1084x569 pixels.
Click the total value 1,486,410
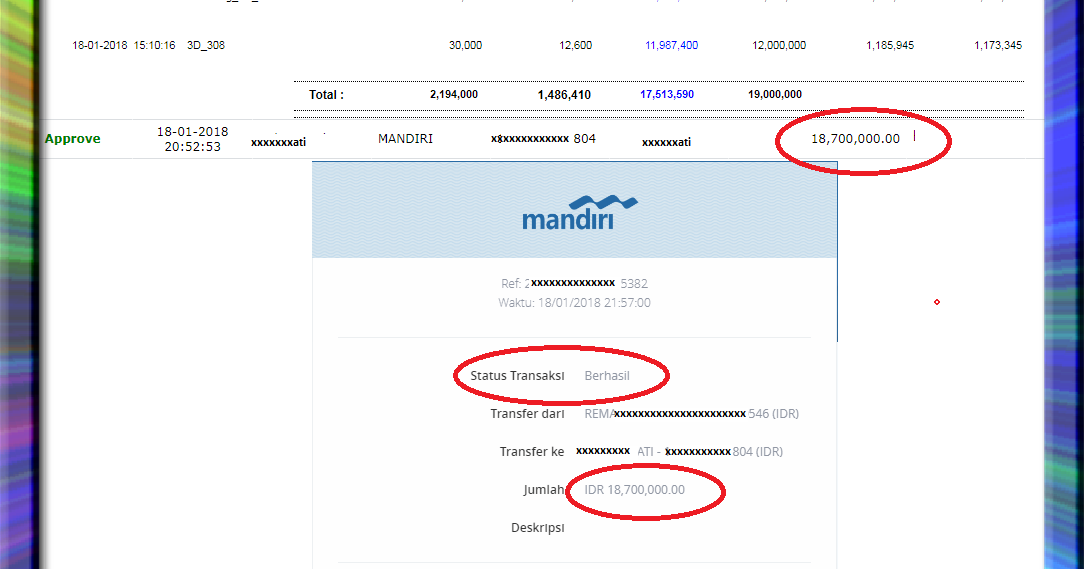tap(564, 95)
